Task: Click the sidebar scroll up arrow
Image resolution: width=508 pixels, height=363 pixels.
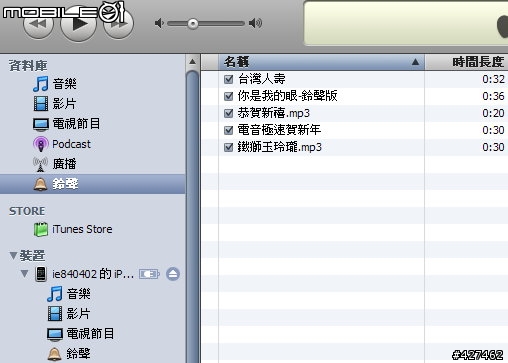Action: coord(192,62)
